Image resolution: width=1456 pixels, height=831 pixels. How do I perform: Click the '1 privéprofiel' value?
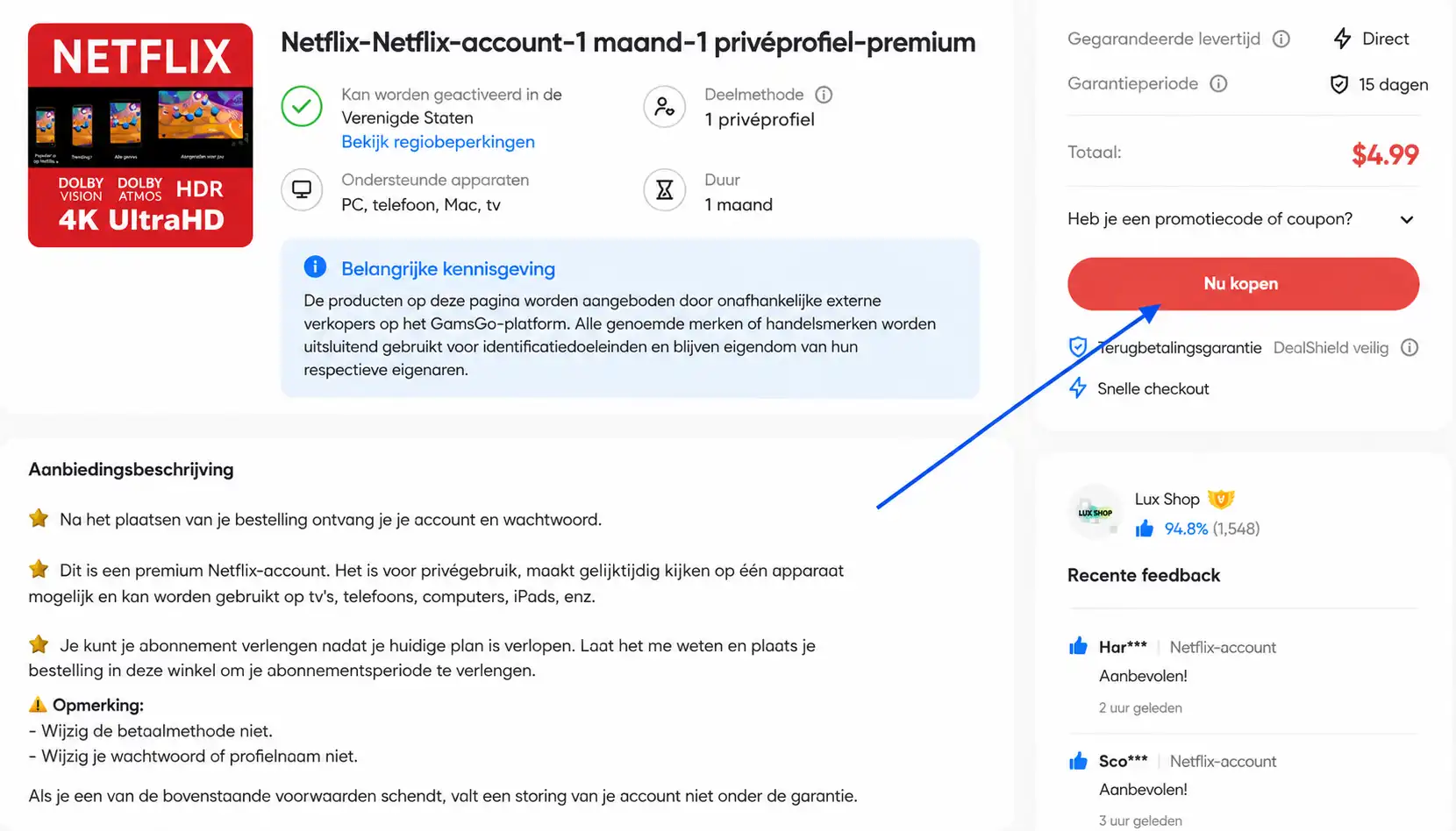(x=760, y=119)
